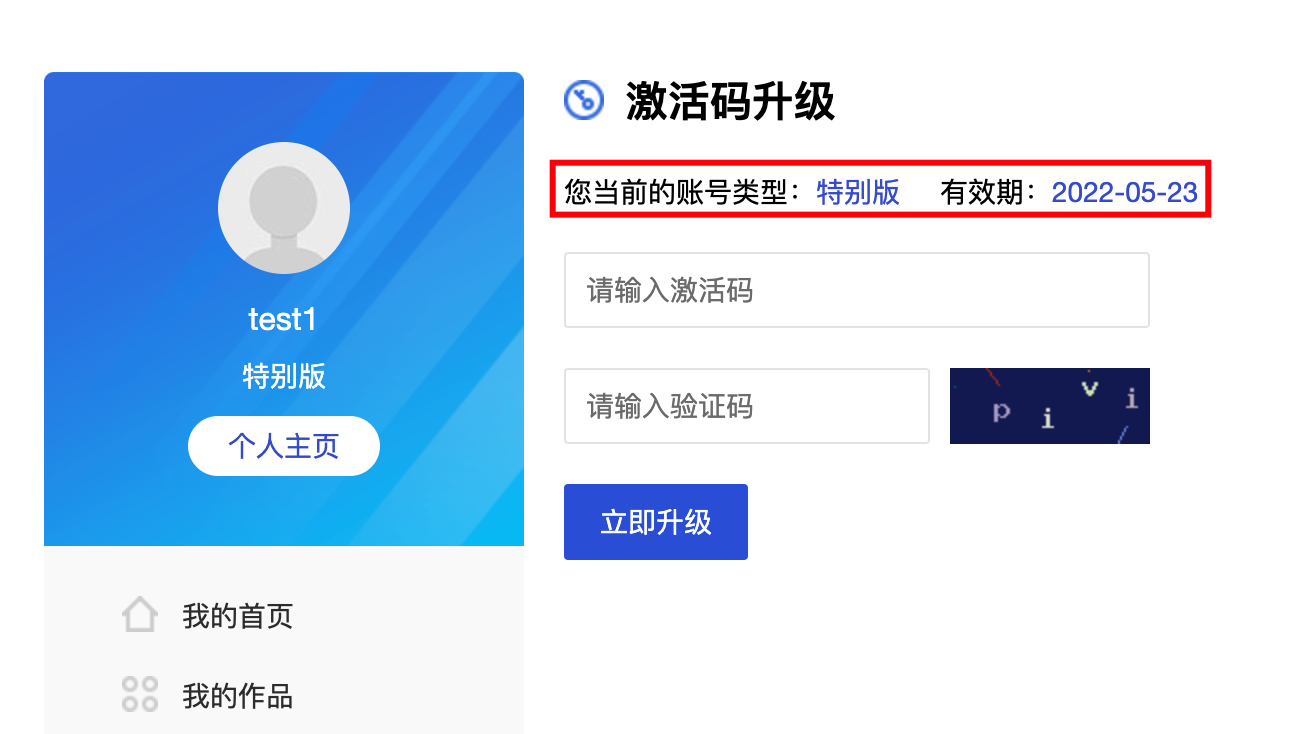The image size is (1302, 734).
Task: Click the house icon beside 我的首页
Action: pos(140,614)
